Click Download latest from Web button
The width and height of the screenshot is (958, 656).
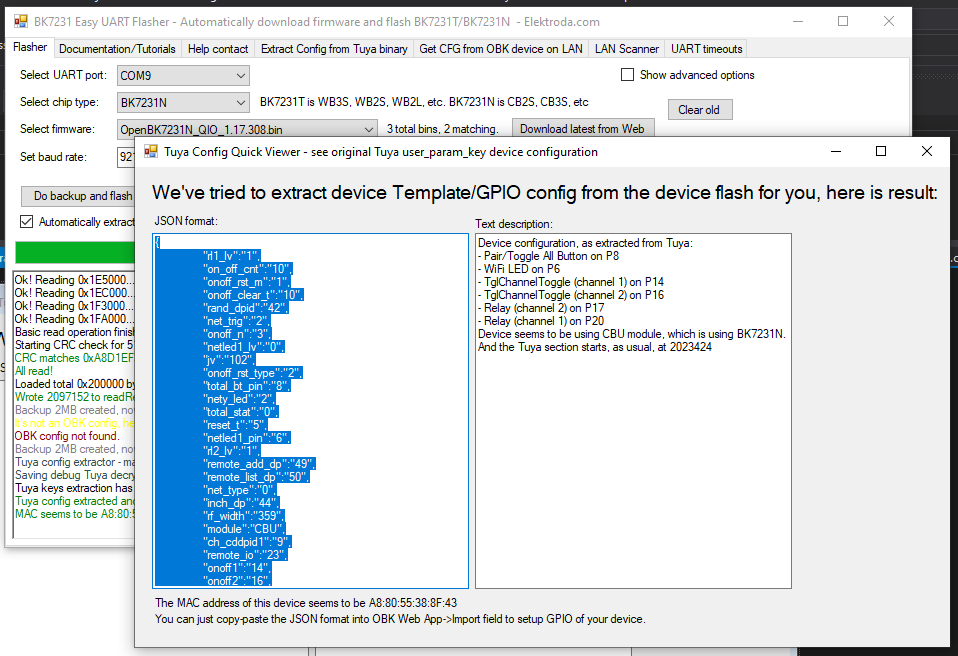click(x=582, y=129)
